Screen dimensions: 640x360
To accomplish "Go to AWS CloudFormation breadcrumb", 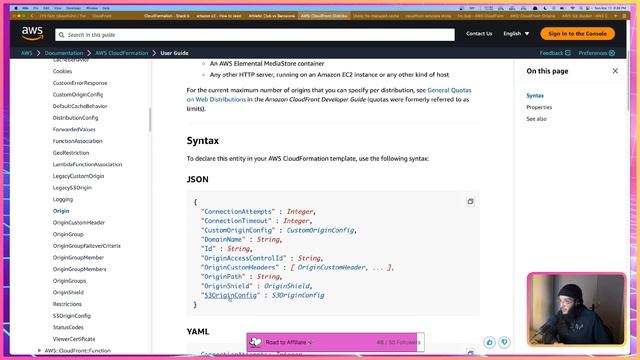I will click(x=121, y=53).
